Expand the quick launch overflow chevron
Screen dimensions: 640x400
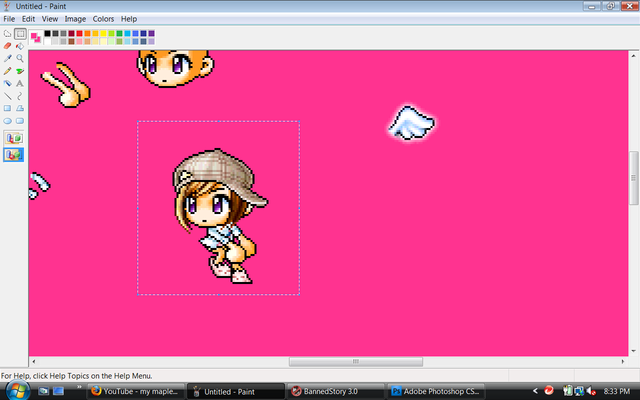pos(79,387)
